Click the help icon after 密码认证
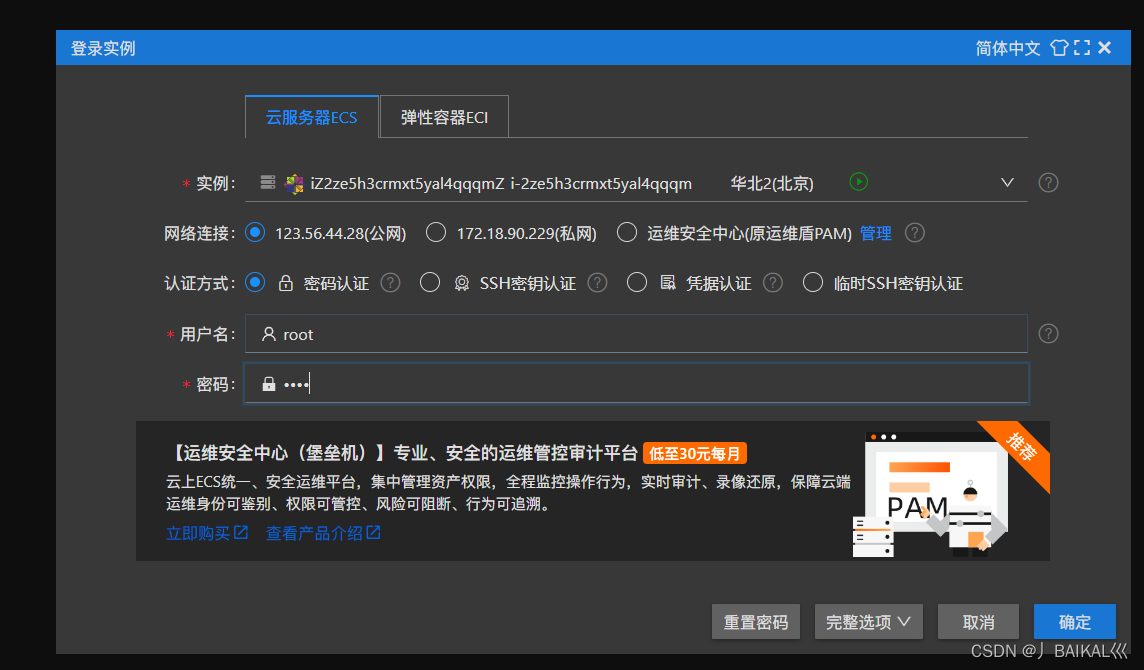 (x=390, y=282)
